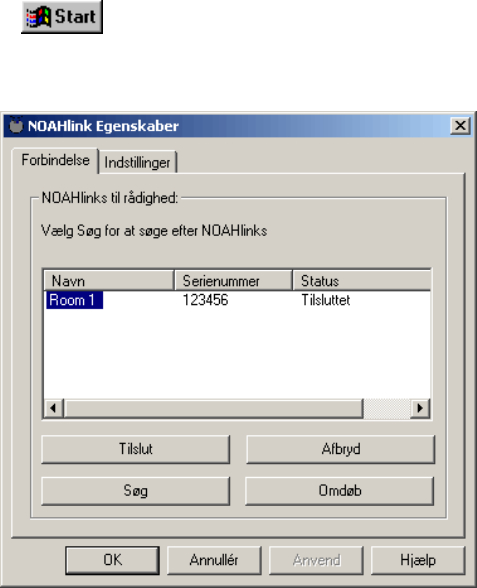This screenshot has height=588, width=477.
Task: Sort list by Navn column header
Action: [x=109, y=280]
